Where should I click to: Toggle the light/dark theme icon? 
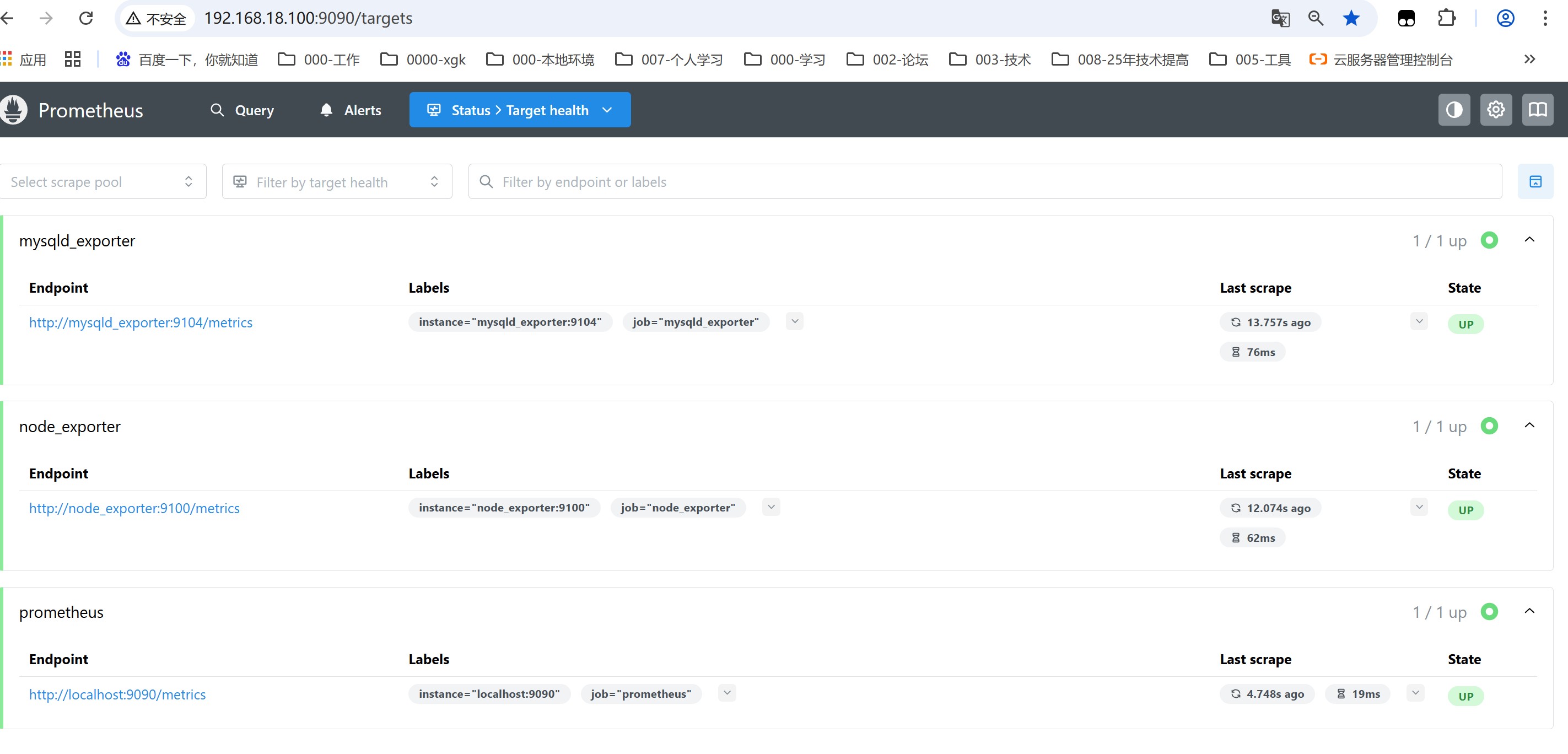click(1453, 110)
